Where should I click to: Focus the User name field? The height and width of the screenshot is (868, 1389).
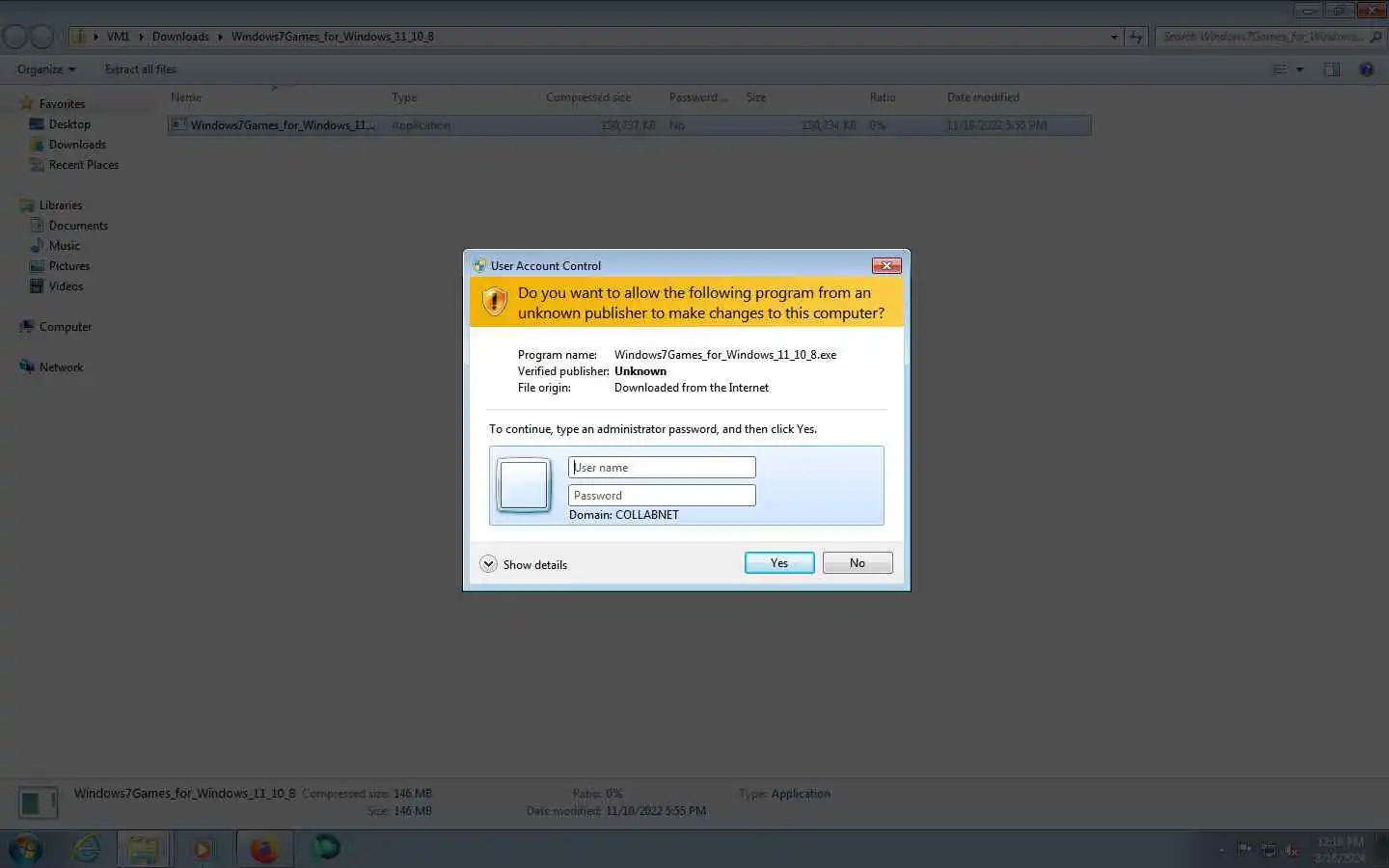point(662,468)
